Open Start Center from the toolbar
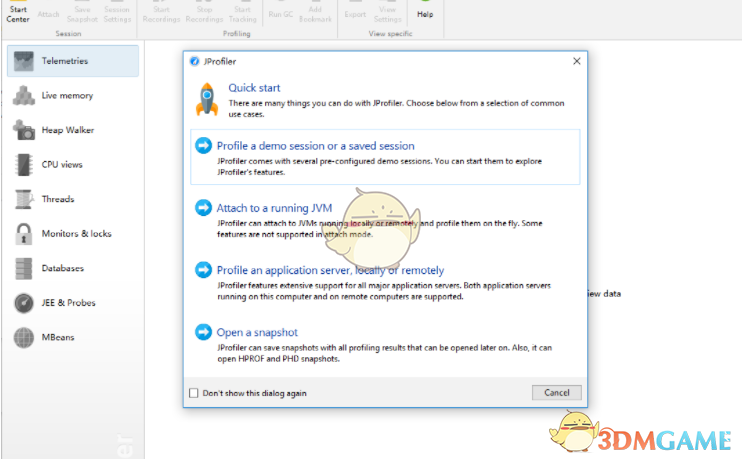The image size is (742, 459). [x=18, y=12]
